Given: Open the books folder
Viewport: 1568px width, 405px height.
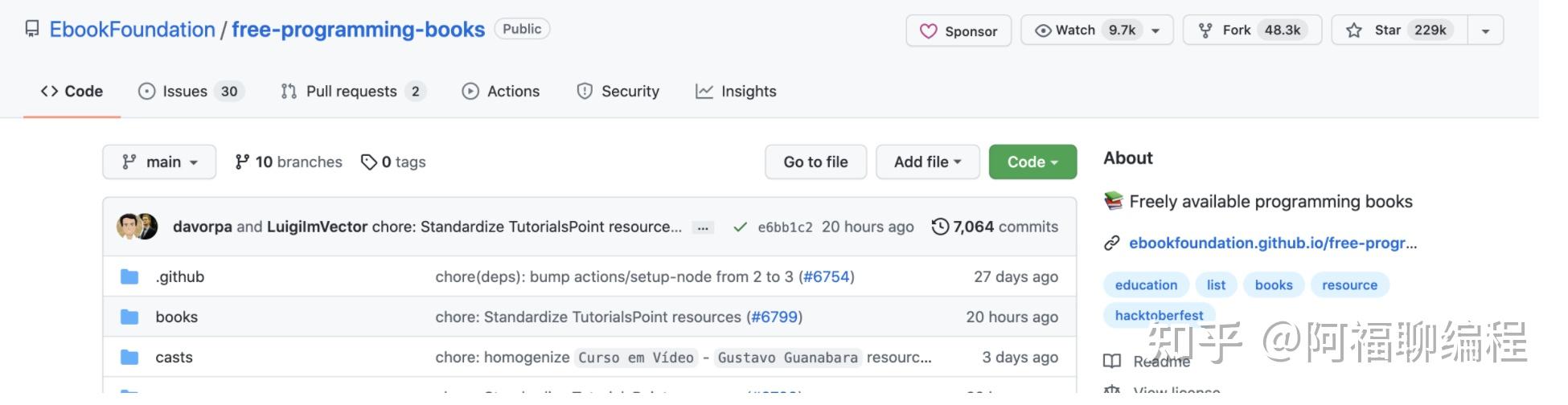Looking at the screenshot, I should pos(177,317).
